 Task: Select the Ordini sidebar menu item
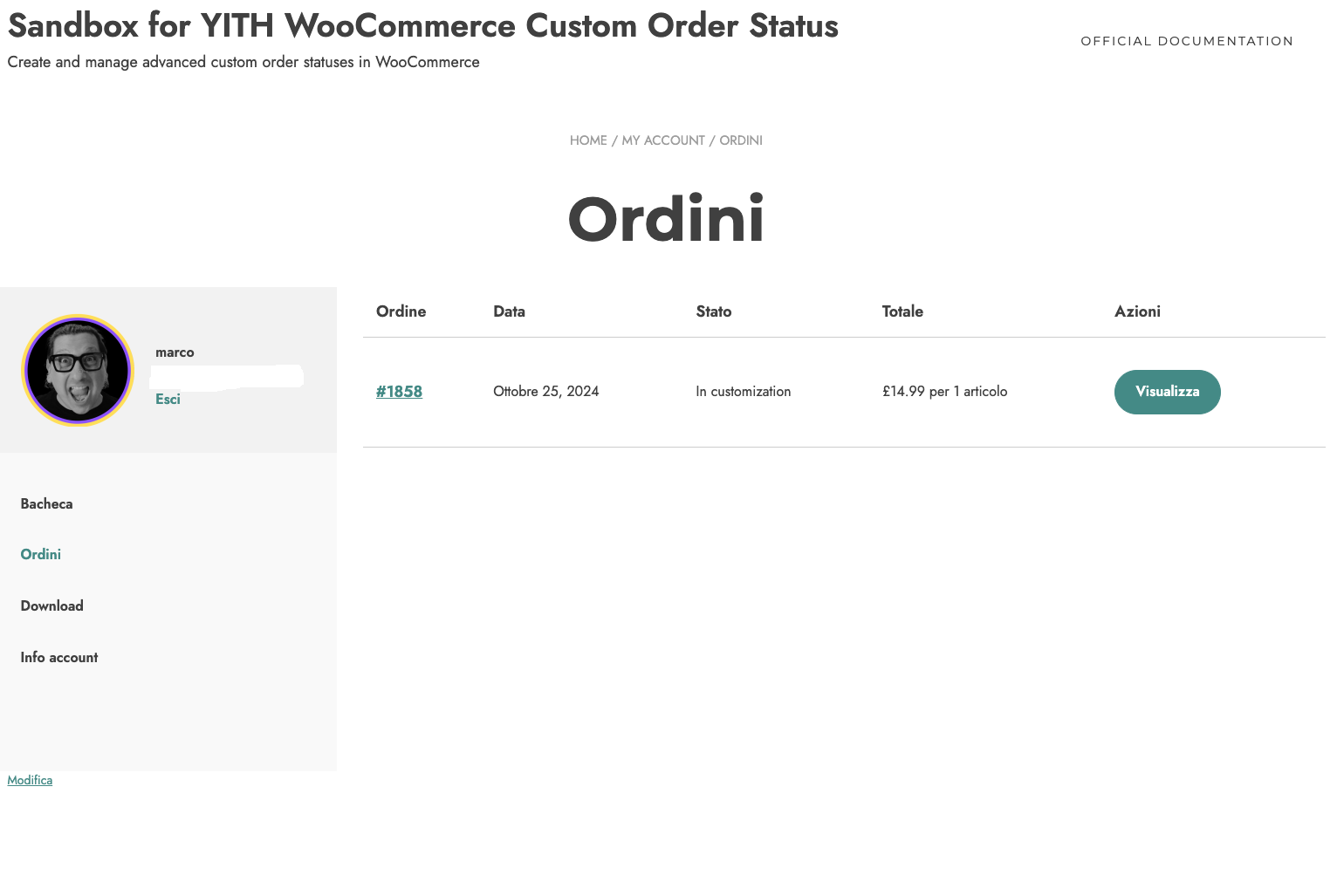point(40,554)
